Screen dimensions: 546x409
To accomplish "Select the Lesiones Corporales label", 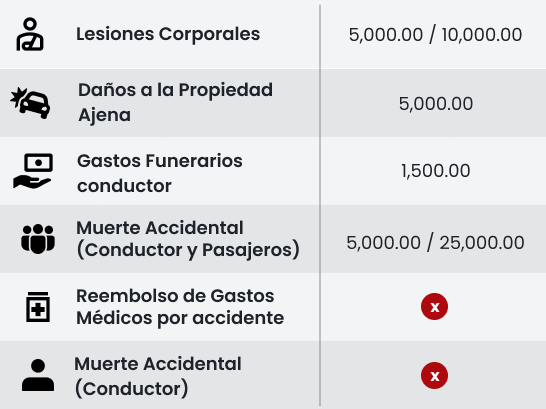I will point(168,34).
